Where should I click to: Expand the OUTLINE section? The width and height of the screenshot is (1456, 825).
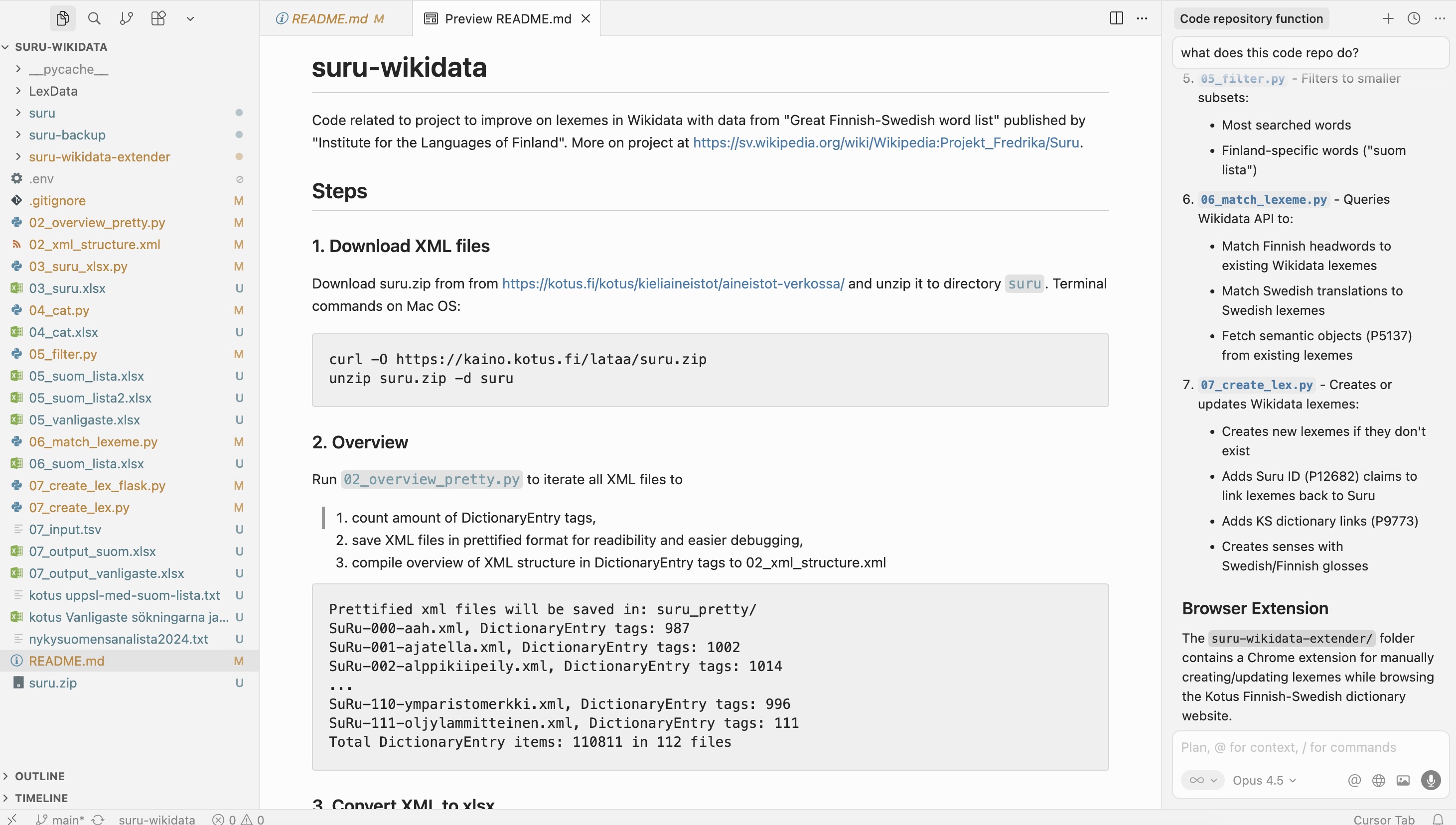pyautogui.click(x=40, y=776)
